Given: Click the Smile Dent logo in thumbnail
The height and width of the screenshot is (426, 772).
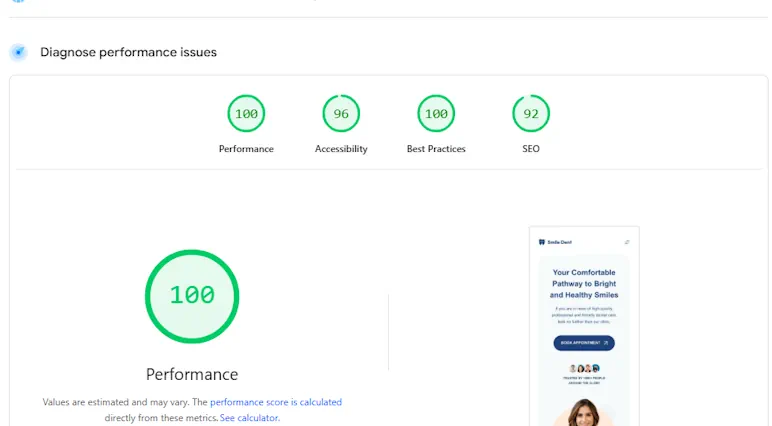Looking at the screenshot, I should coord(555,242).
